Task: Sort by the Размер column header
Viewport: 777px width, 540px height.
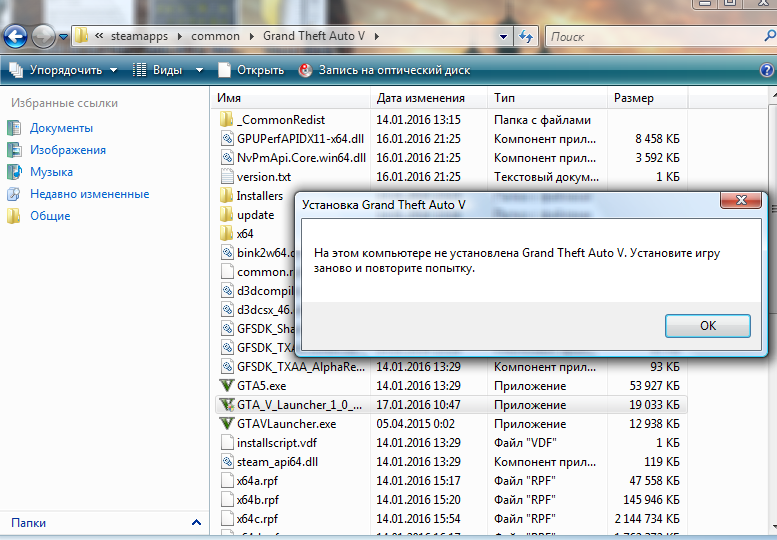Action: 648,98
